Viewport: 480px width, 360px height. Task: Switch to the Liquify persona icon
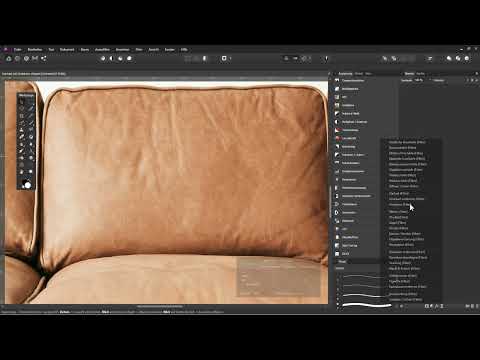tap(17, 59)
